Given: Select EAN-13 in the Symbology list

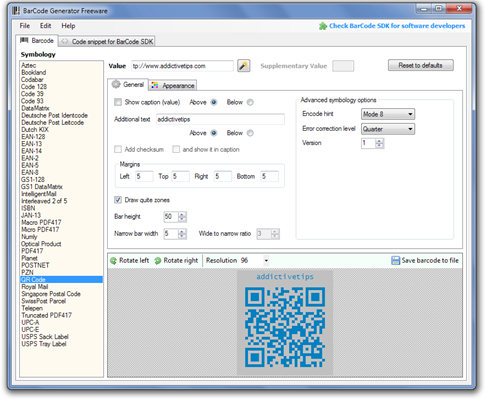Looking at the screenshot, I should coord(32,144).
